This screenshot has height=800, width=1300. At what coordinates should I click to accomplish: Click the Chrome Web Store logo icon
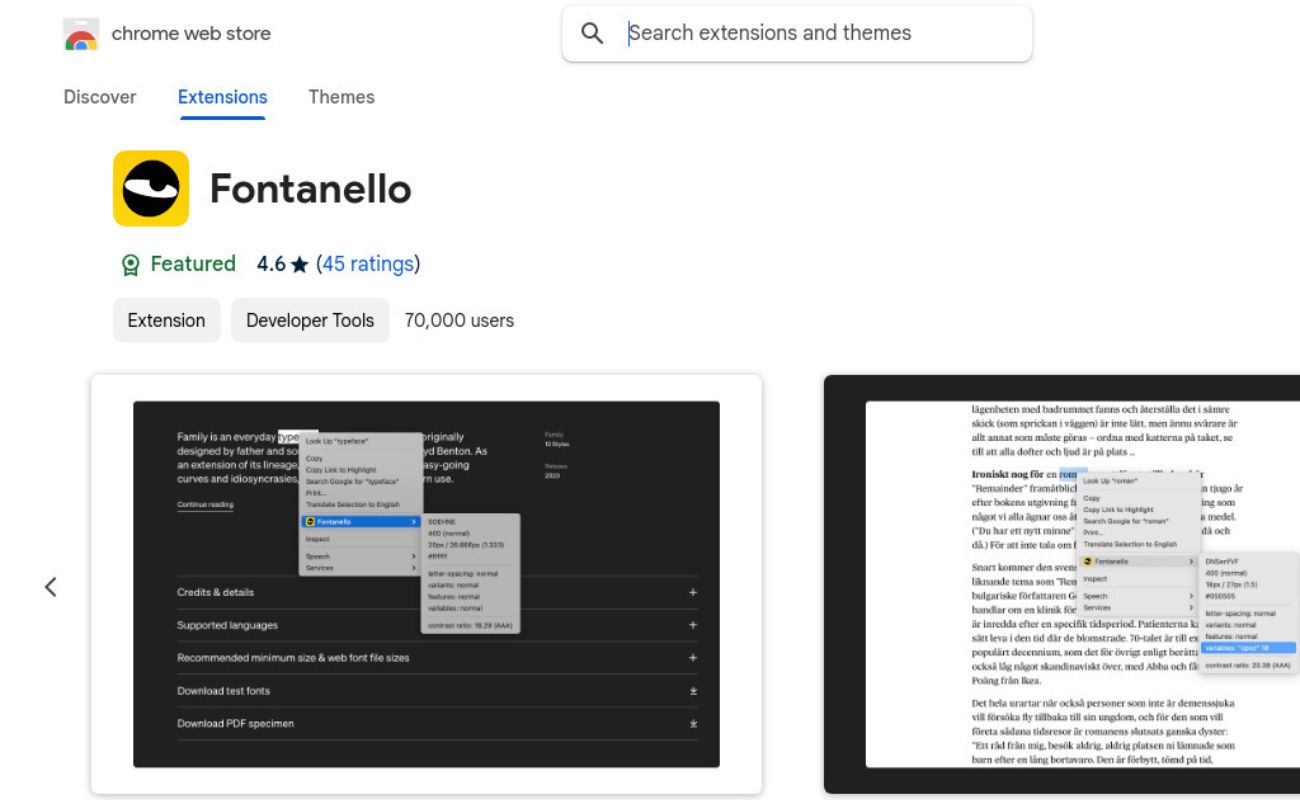pyautogui.click(x=81, y=33)
